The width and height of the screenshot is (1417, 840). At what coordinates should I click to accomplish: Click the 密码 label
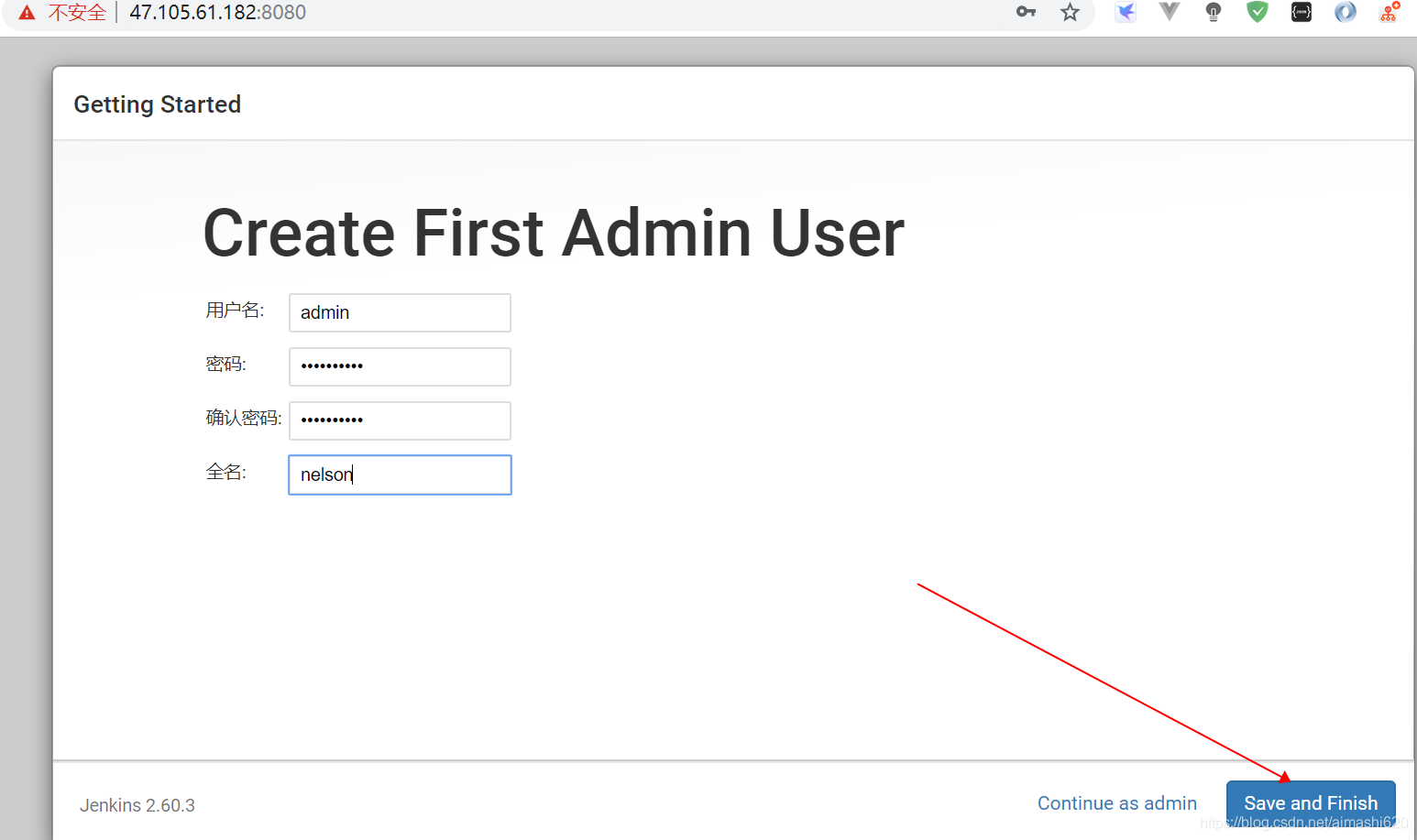tap(225, 364)
